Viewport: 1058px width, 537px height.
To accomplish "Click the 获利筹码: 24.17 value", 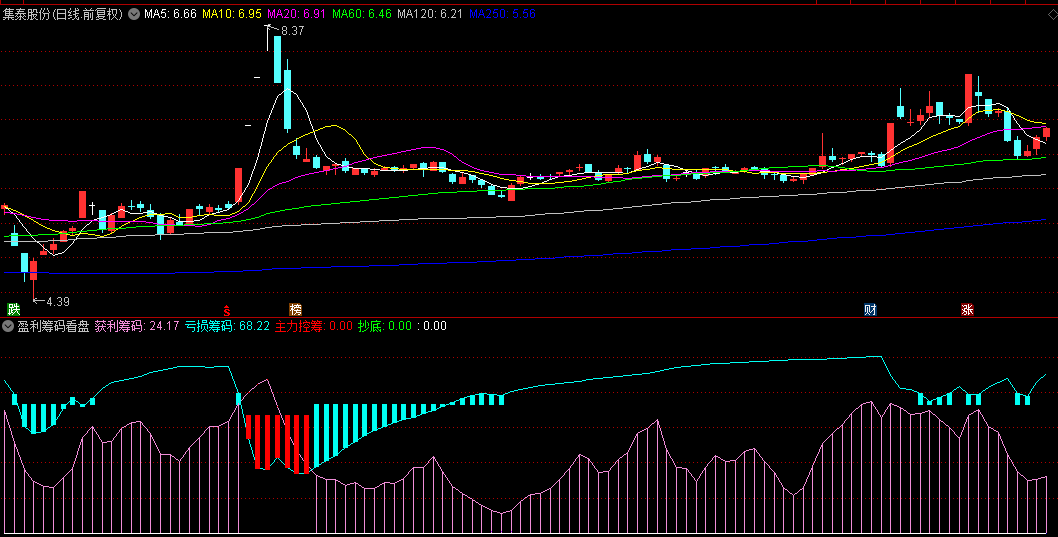I will click(x=137, y=327).
